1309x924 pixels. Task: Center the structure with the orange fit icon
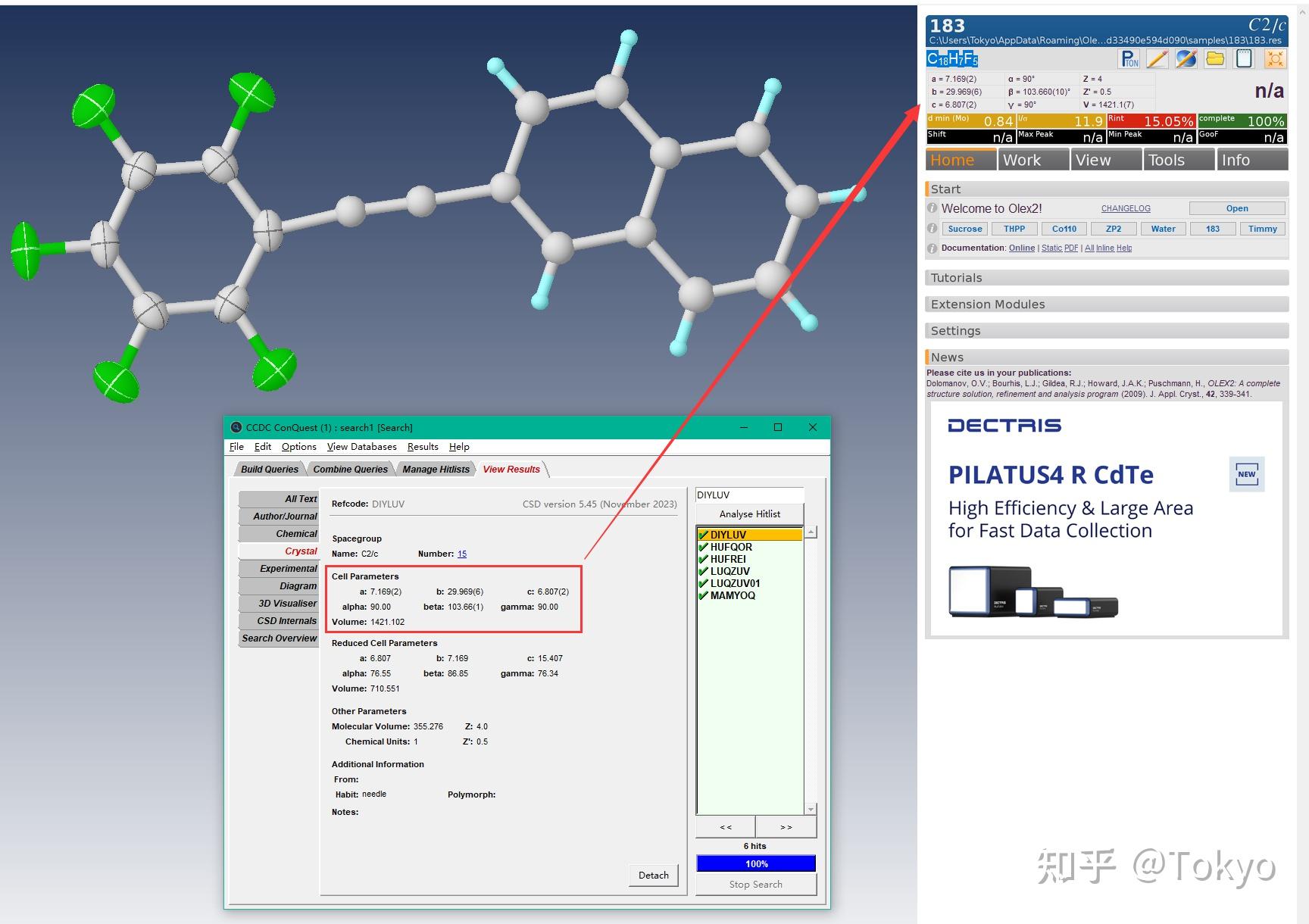1276,58
